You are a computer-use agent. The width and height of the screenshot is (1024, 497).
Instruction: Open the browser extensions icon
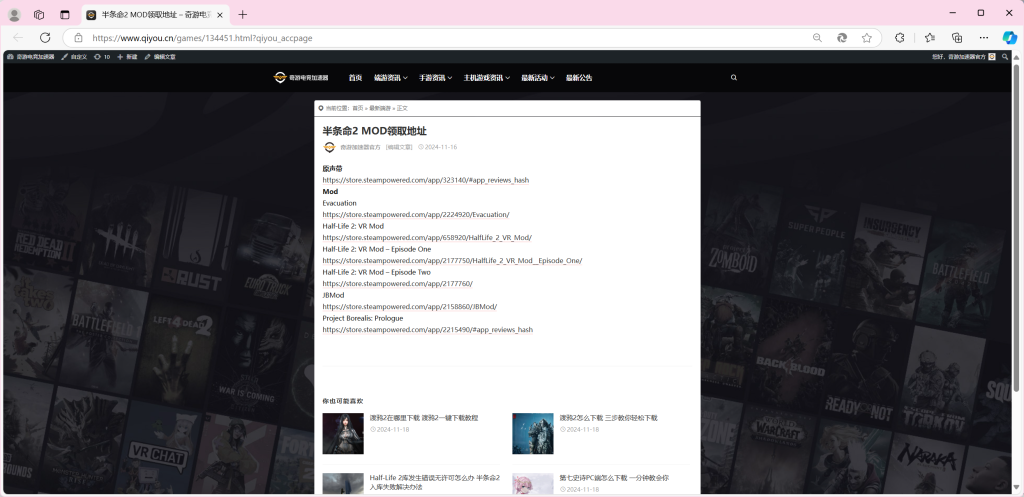pos(900,38)
